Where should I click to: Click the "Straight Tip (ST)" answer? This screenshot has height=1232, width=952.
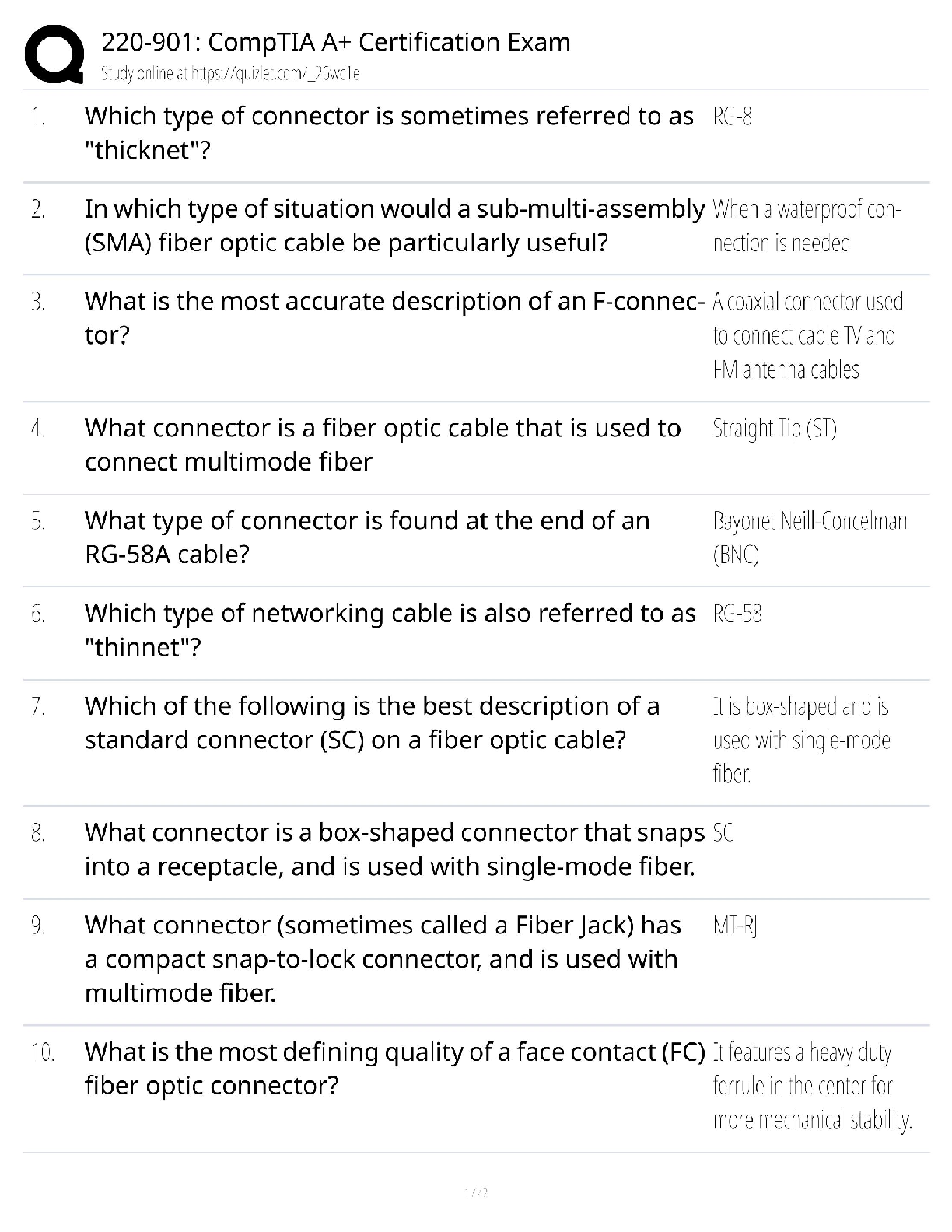pyautogui.click(x=774, y=429)
